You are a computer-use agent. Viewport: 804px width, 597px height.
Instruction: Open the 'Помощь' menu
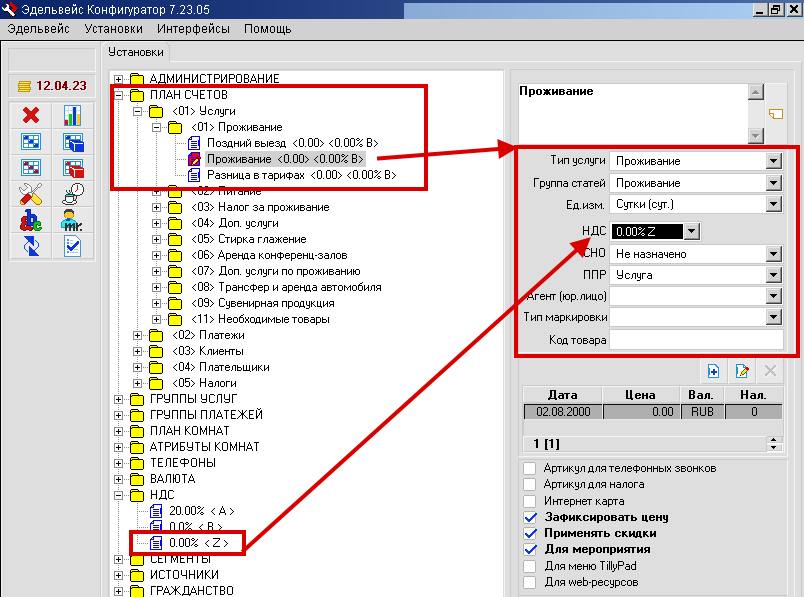tap(267, 29)
